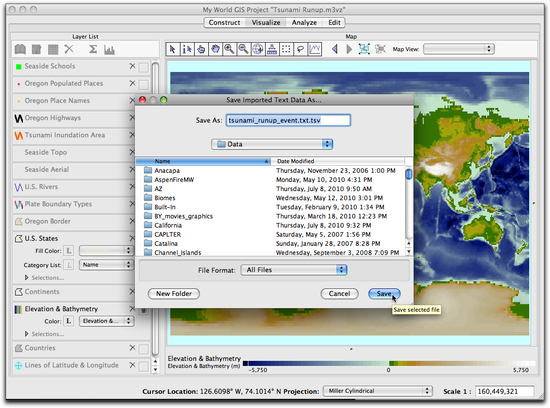
Task: Open the U.S. States Fill Color dropdown
Action: click(x=106, y=250)
